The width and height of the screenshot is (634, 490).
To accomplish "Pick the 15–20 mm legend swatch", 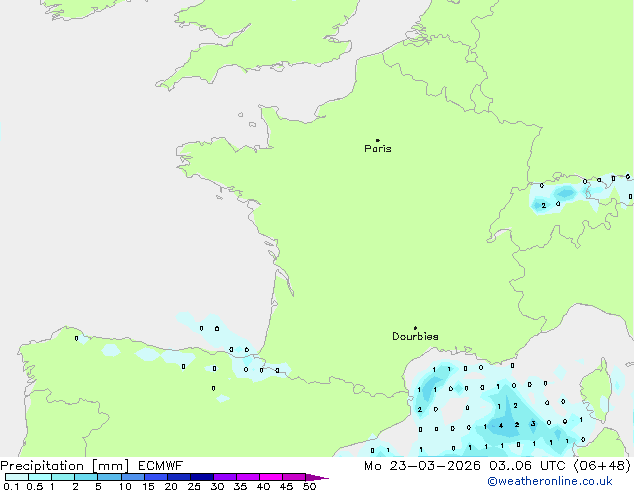I will click(x=156, y=477).
